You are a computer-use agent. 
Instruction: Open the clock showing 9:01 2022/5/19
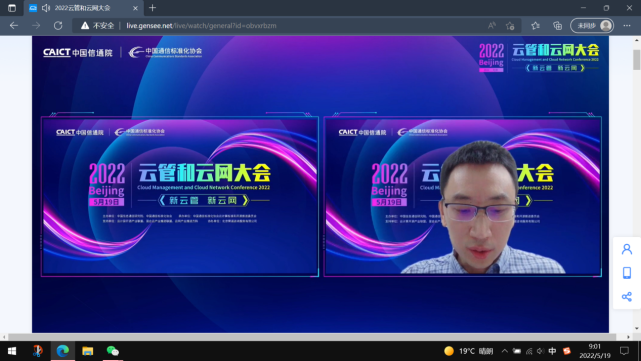[595, 351]
